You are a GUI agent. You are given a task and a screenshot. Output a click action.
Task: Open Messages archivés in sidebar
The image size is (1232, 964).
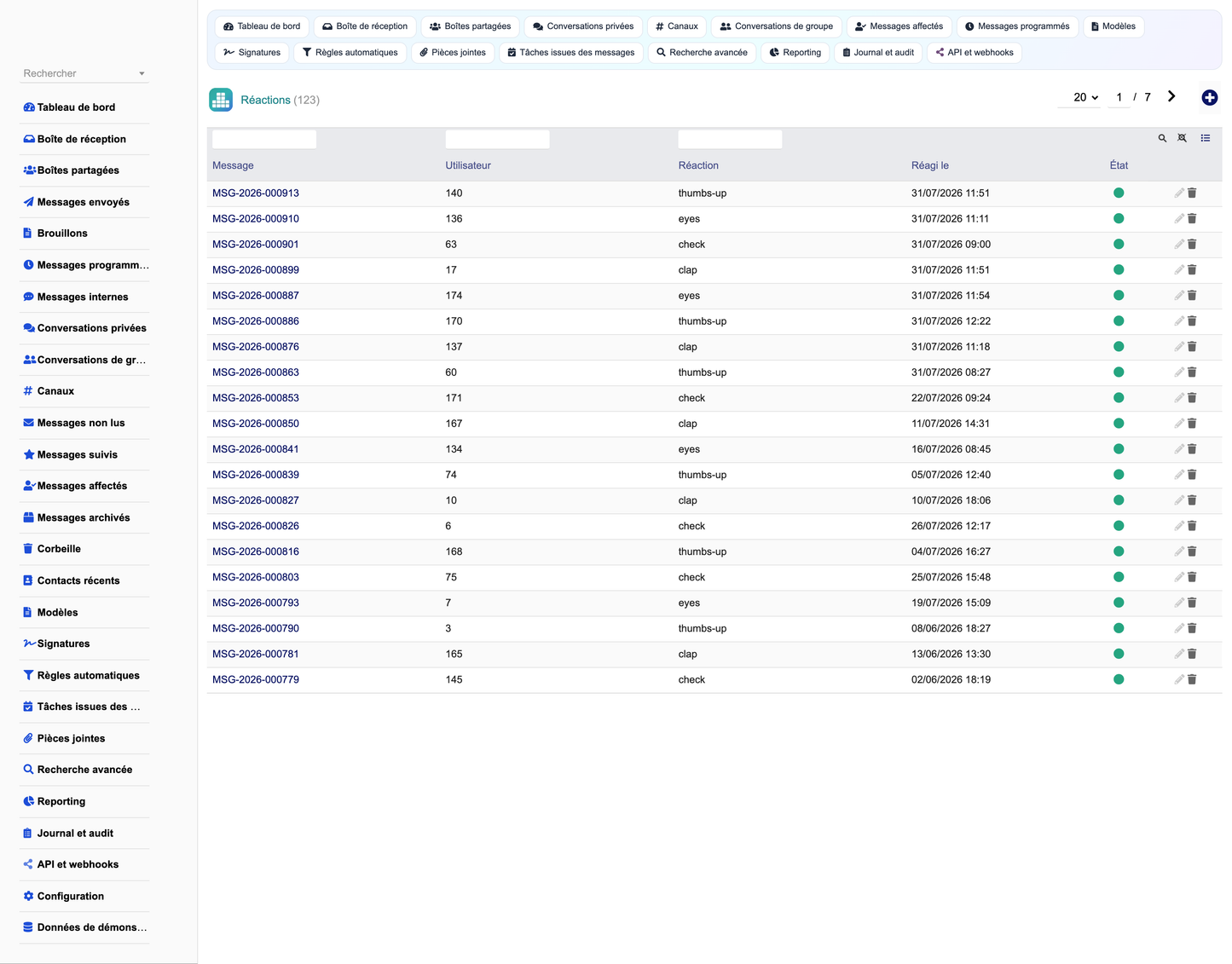[x=84, y=517]
